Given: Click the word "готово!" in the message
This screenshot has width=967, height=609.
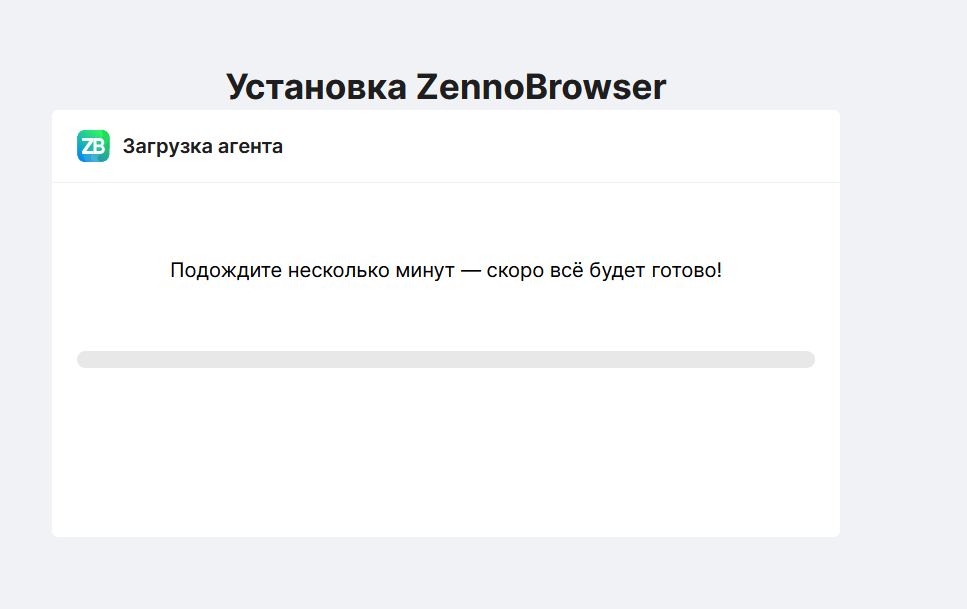Looking at the screenshot, I should pyautogui.click(x=688, y=271).
